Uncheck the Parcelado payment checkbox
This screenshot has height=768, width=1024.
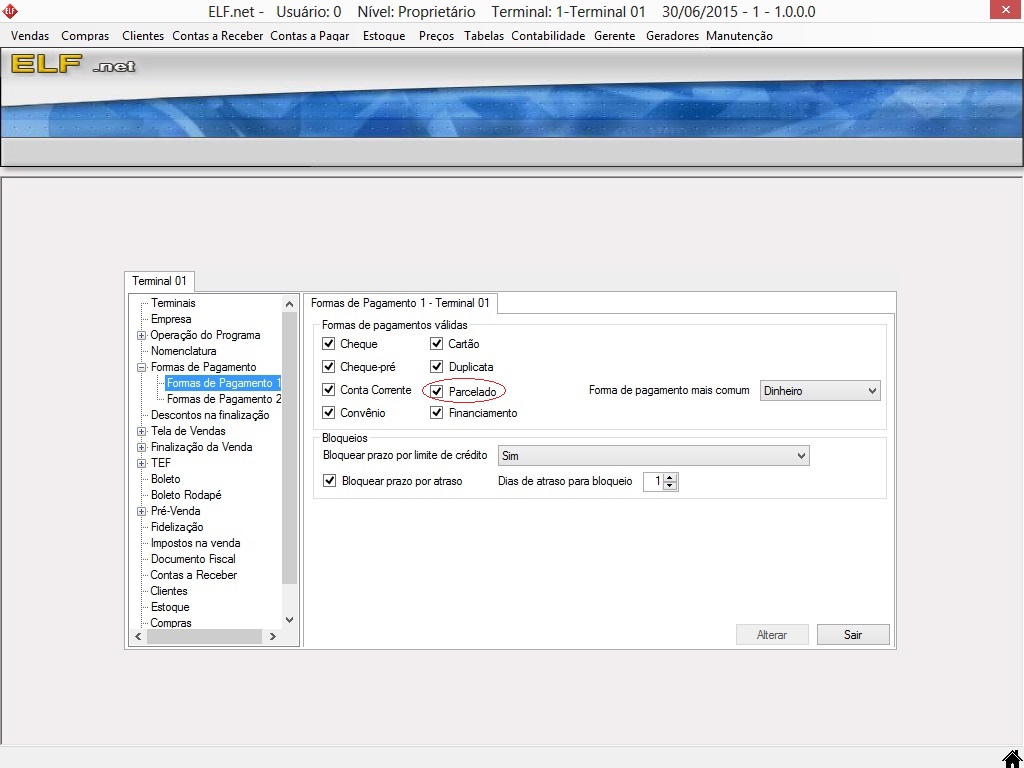[436, 392]
